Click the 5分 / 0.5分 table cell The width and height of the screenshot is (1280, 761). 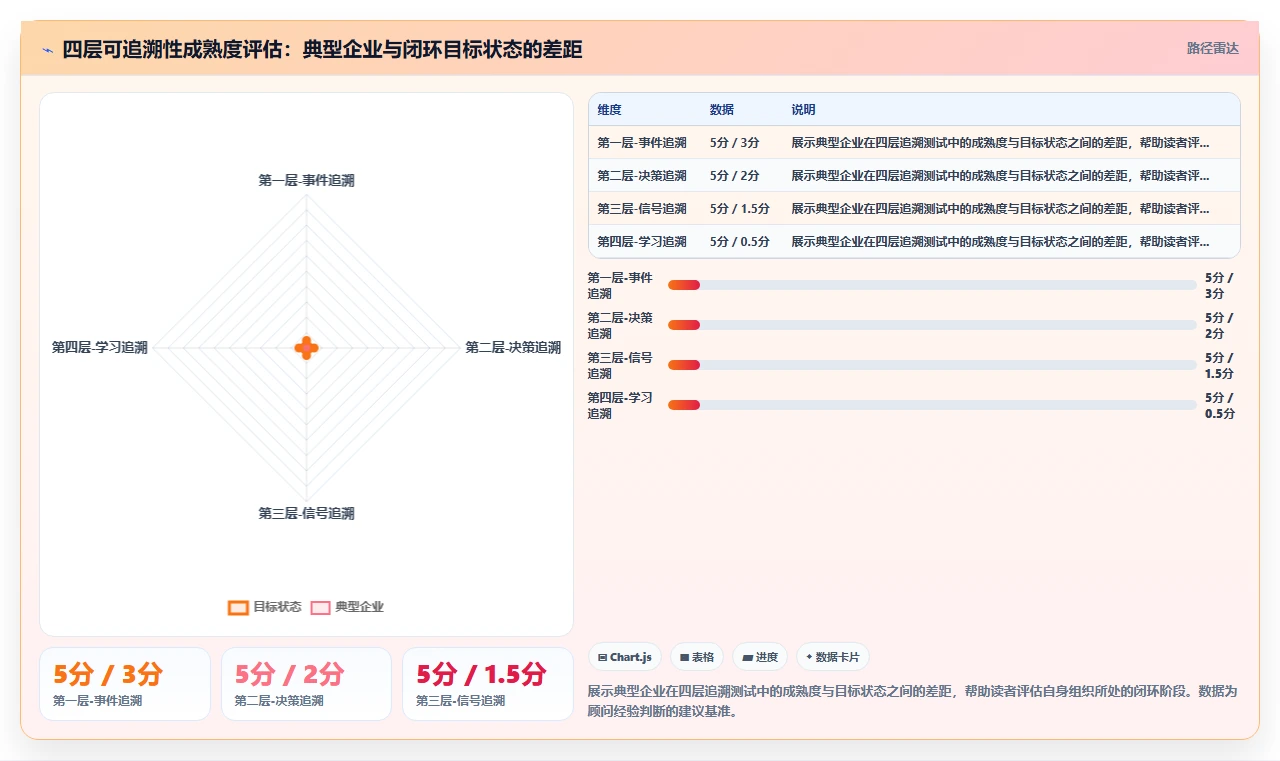click(740, 242)
